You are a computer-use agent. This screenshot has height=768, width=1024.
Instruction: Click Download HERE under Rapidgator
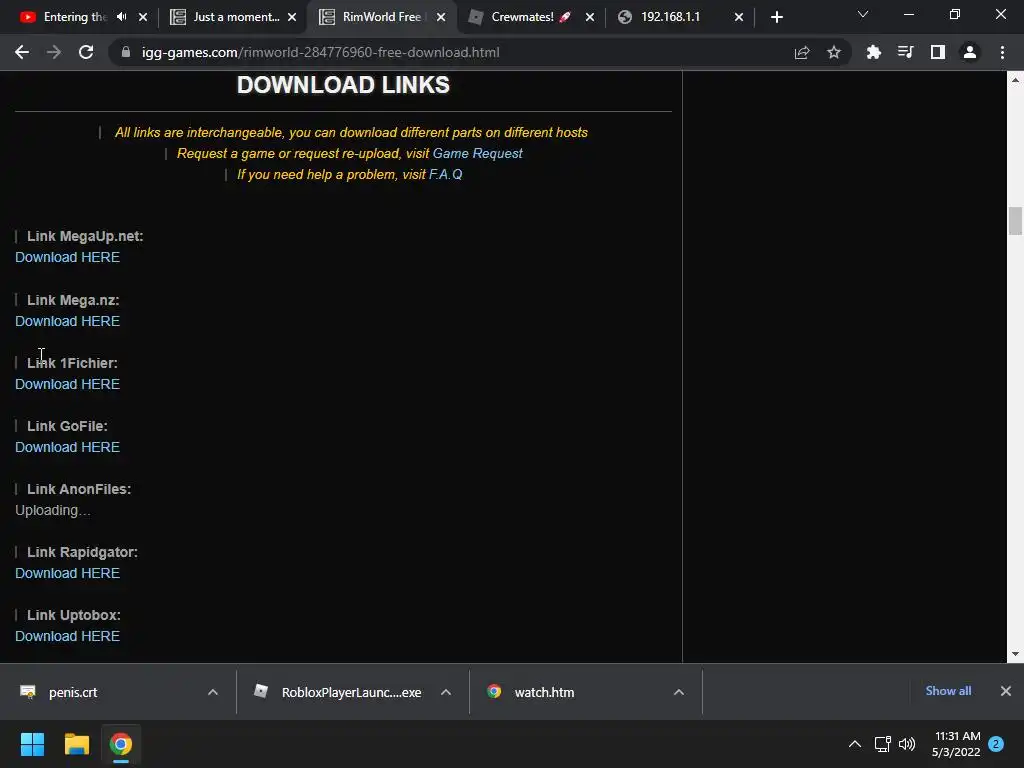point(67,573)
